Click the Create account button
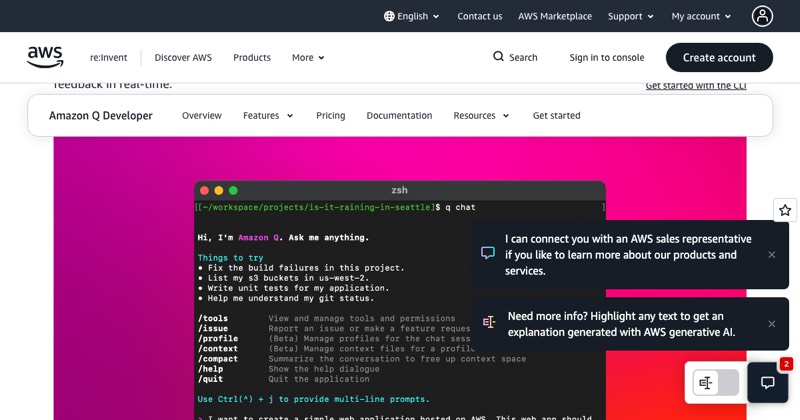This screenshot has width=800, height=420. (719, 58)
